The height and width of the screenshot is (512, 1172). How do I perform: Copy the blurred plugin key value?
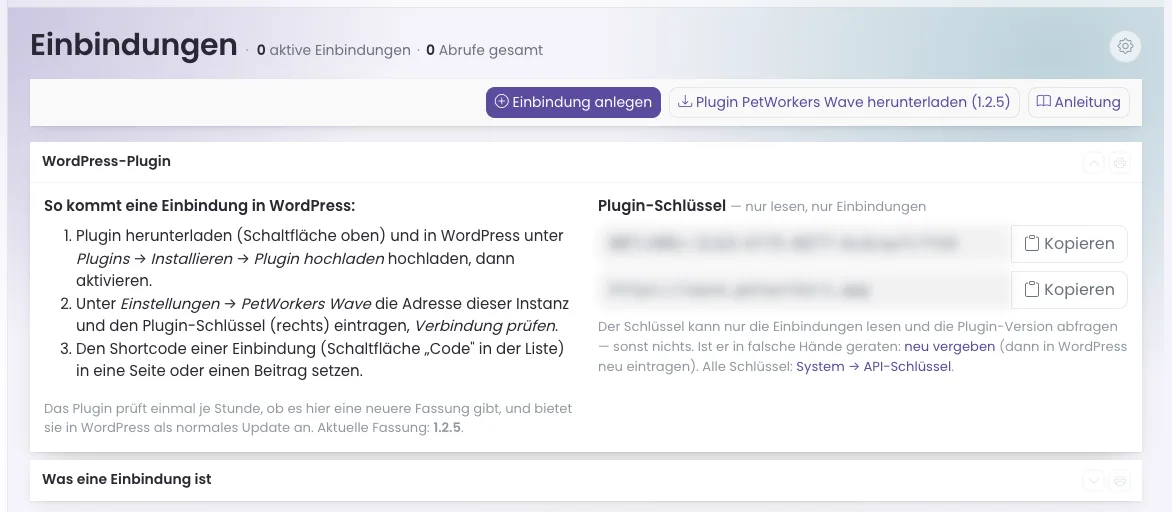click(x=1069, y=244)
